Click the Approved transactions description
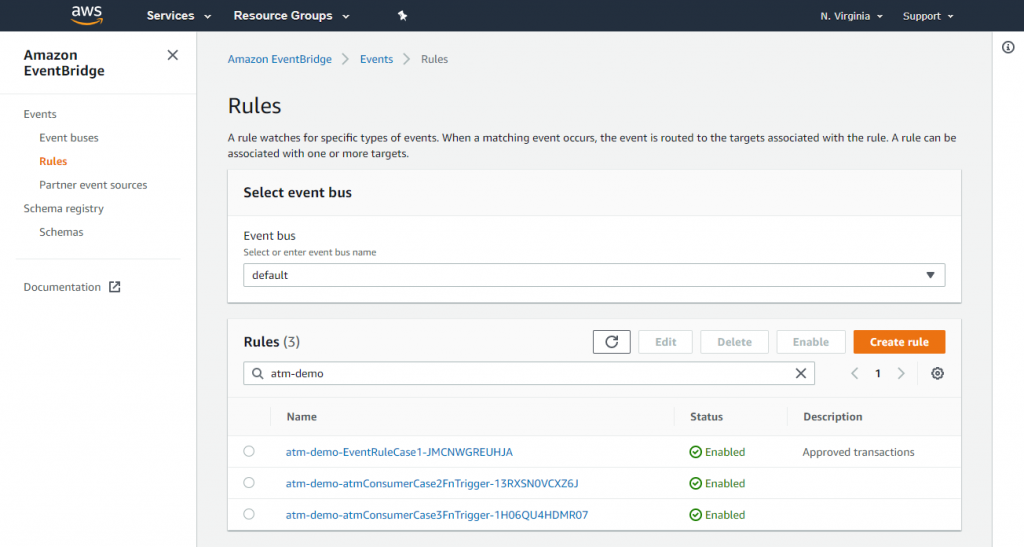1024x547 pixels. [x=858, y=452]
